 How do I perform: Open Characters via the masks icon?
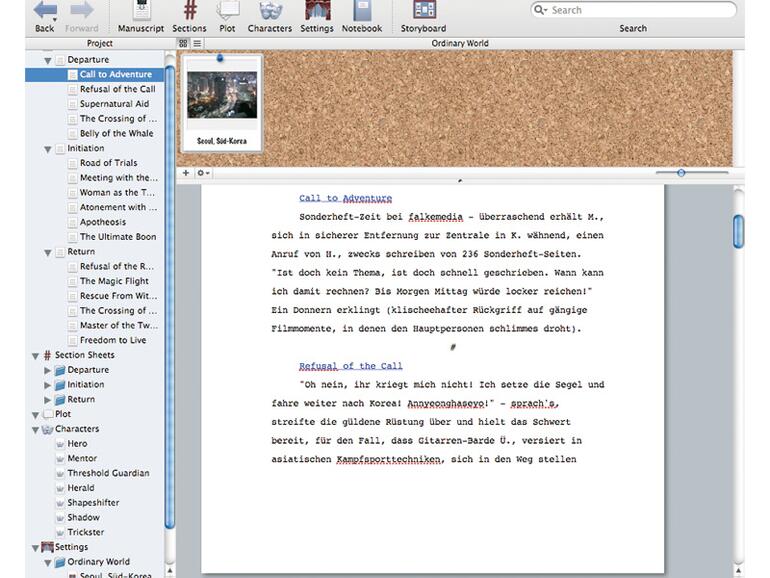(270, 11)
